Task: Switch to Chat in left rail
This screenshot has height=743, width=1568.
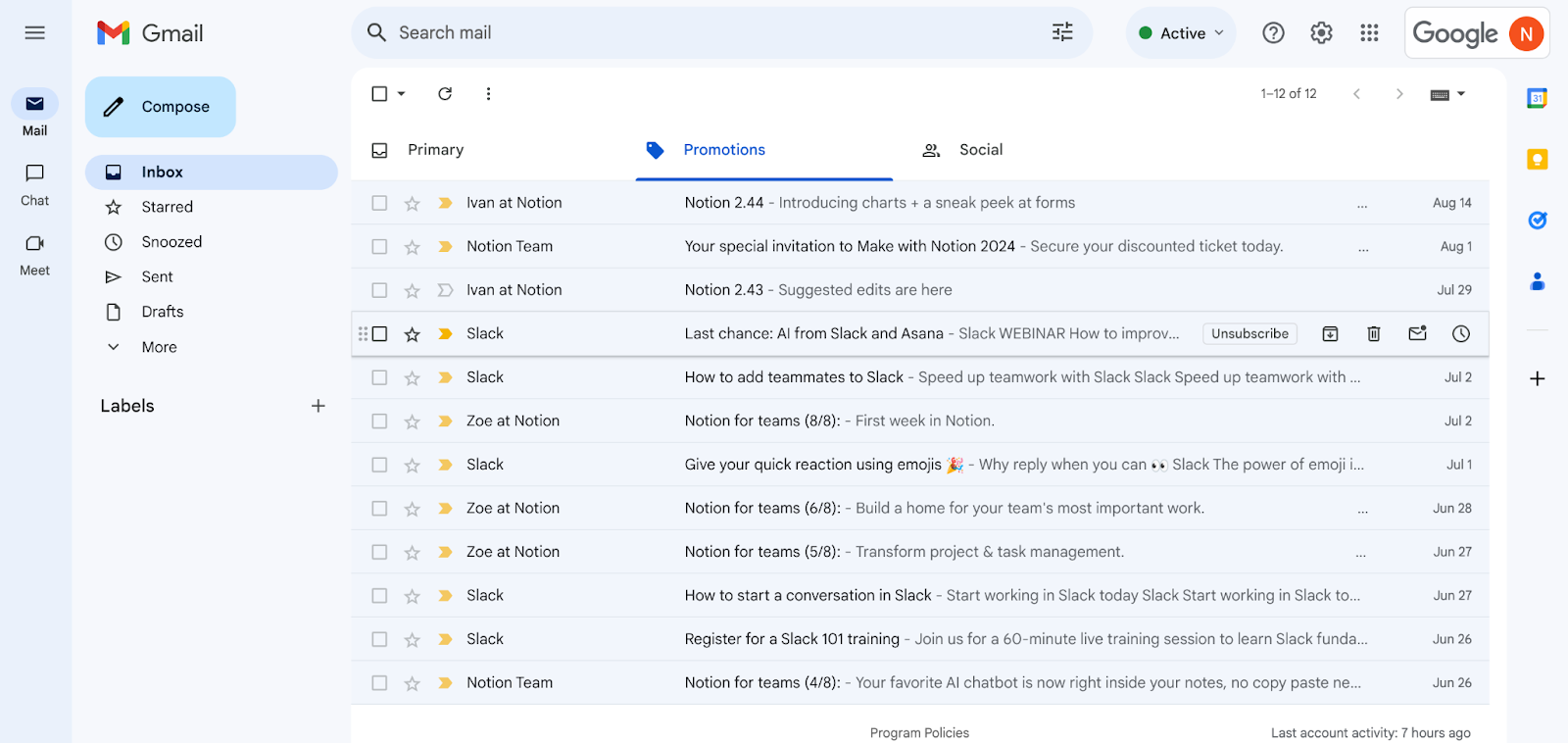Action: 34,184
